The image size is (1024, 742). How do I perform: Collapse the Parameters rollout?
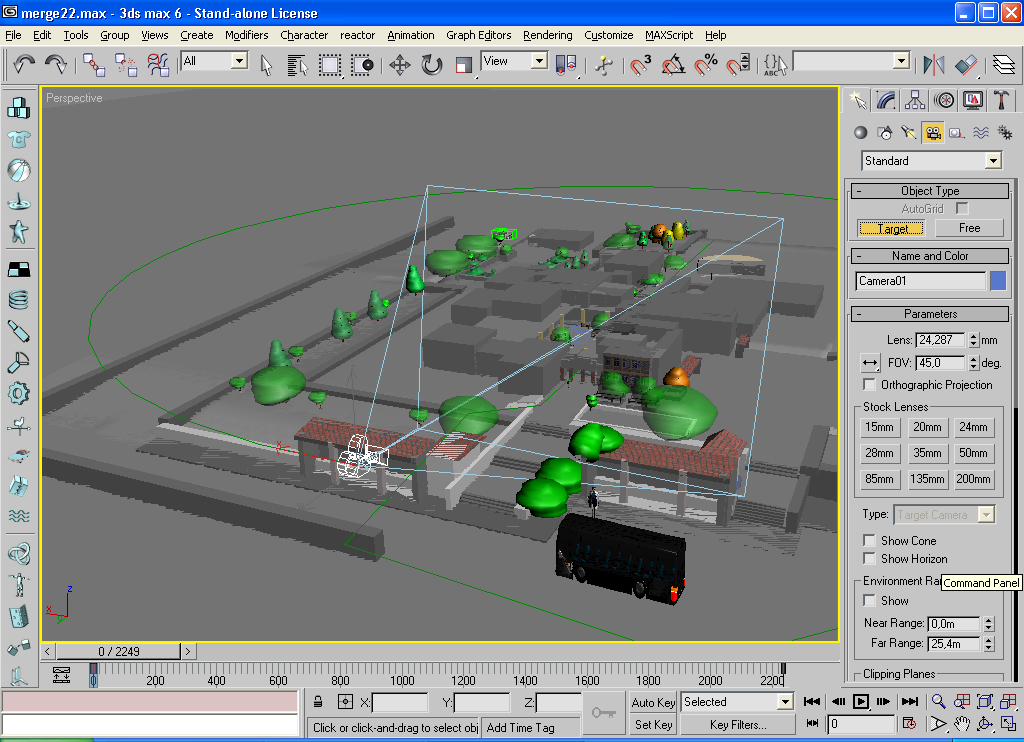click(x=930, y=314)
